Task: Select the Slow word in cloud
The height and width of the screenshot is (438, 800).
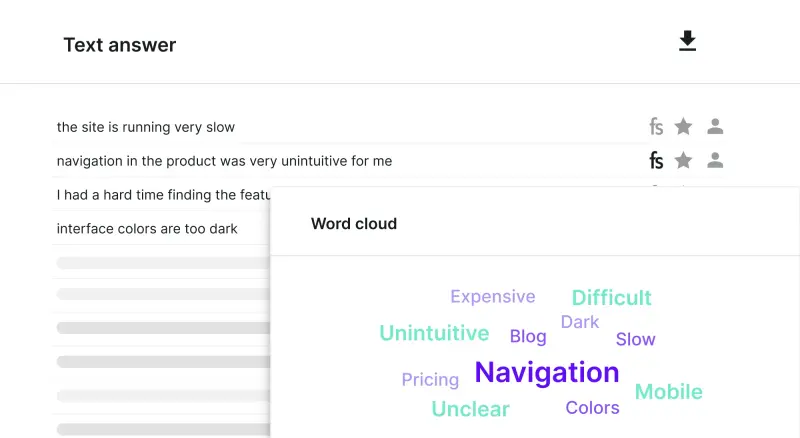Action: click(635, 339)
